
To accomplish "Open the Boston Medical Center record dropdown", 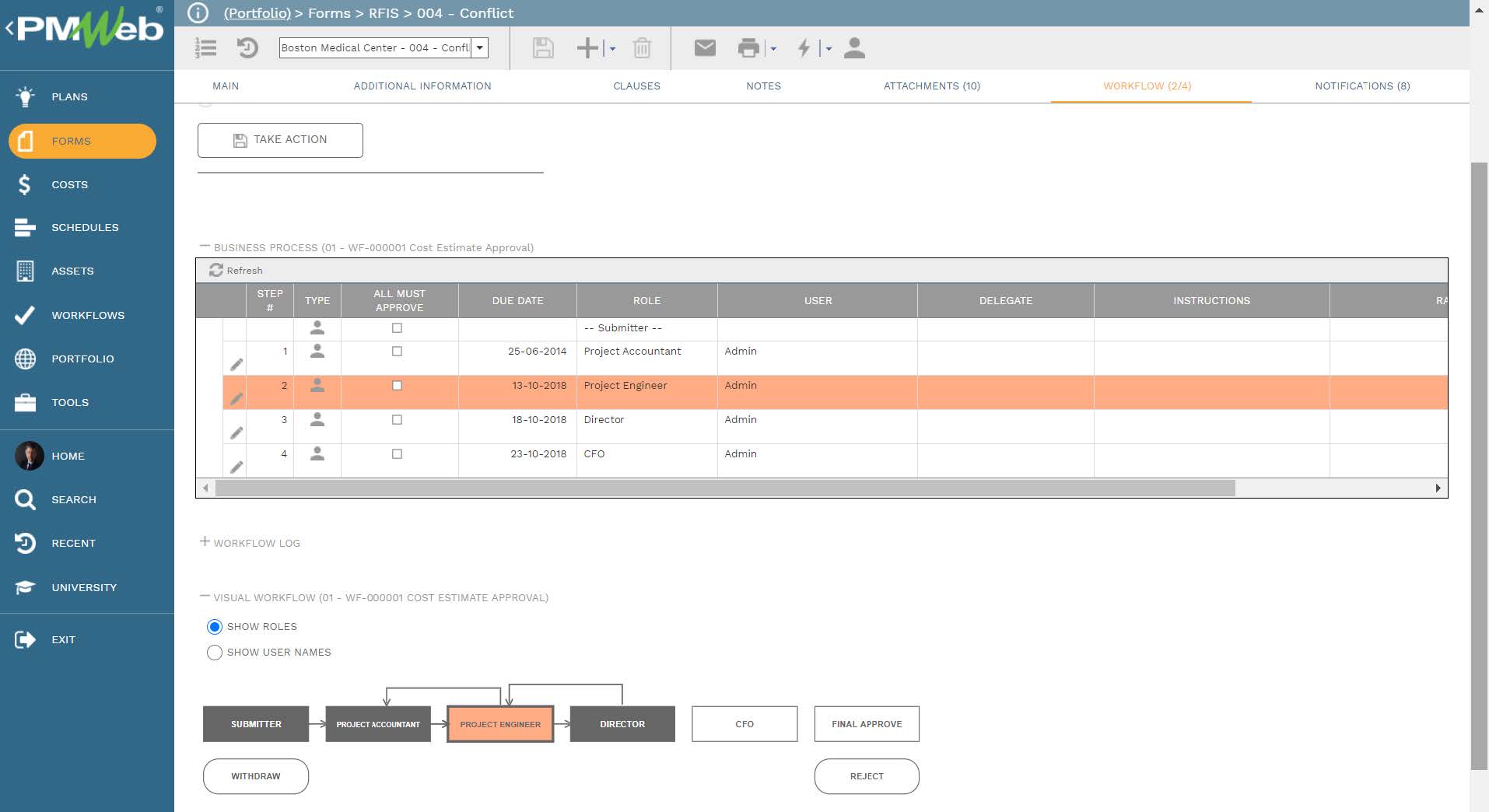I will 481,47.
